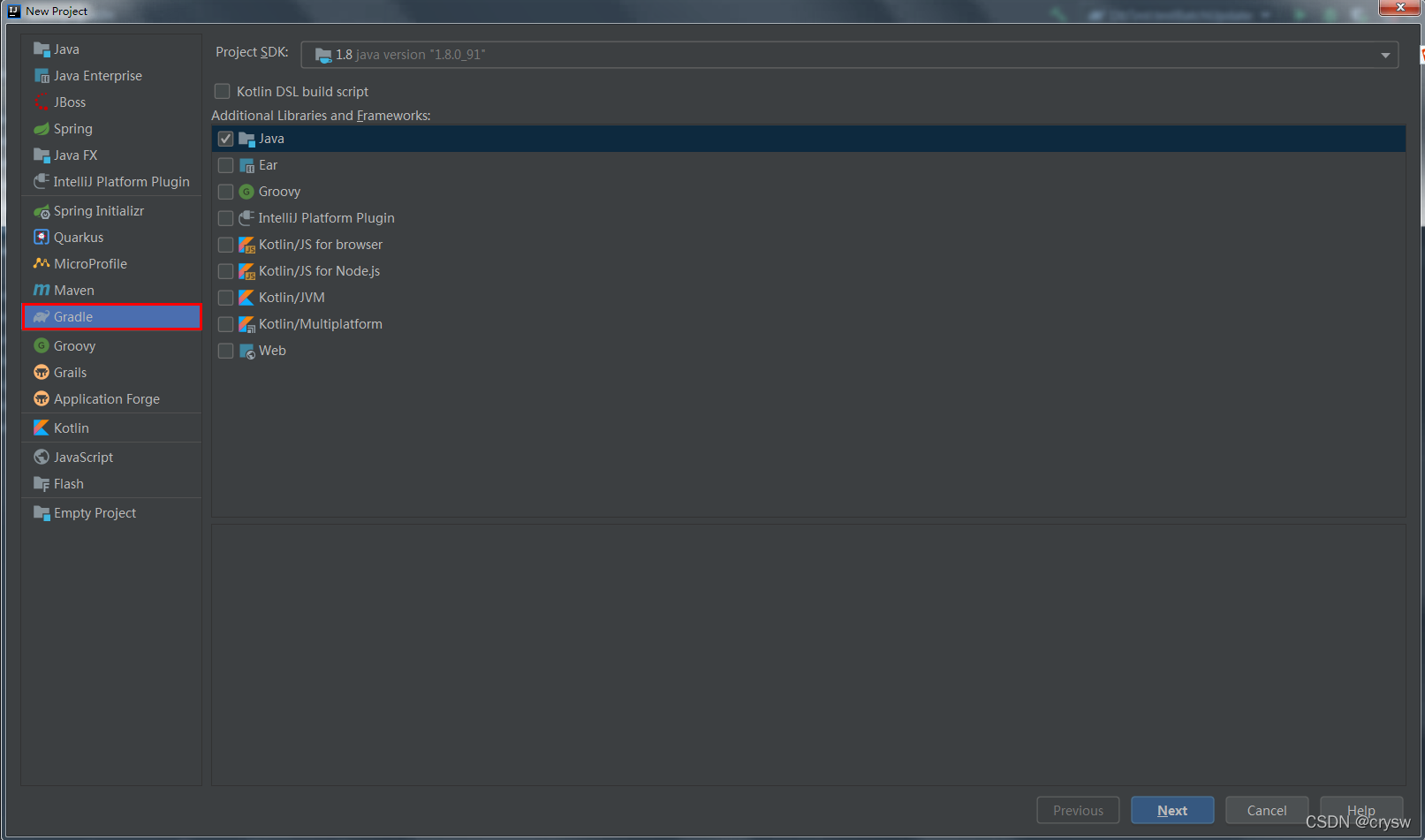
Task: Click the Kotlin/JS for Node.js icon
Action: pos(246,271)
